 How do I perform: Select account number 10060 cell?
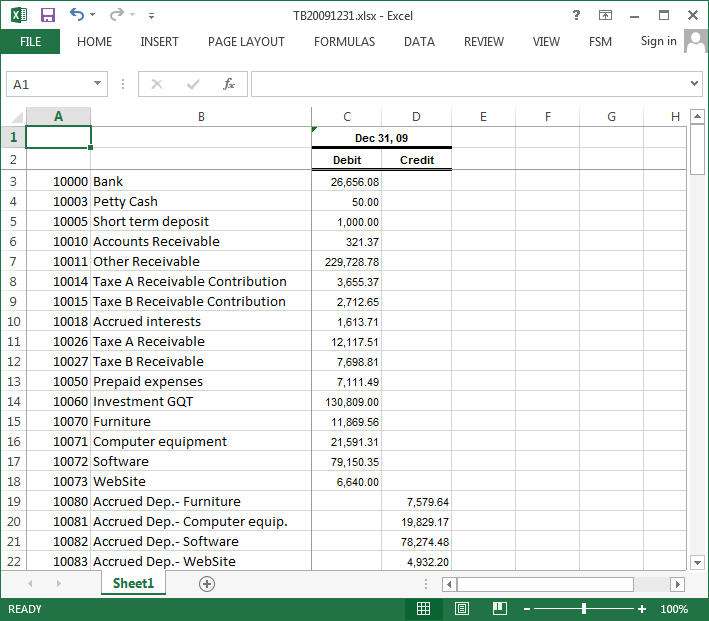pyautogui.click(x=58, y=401)
